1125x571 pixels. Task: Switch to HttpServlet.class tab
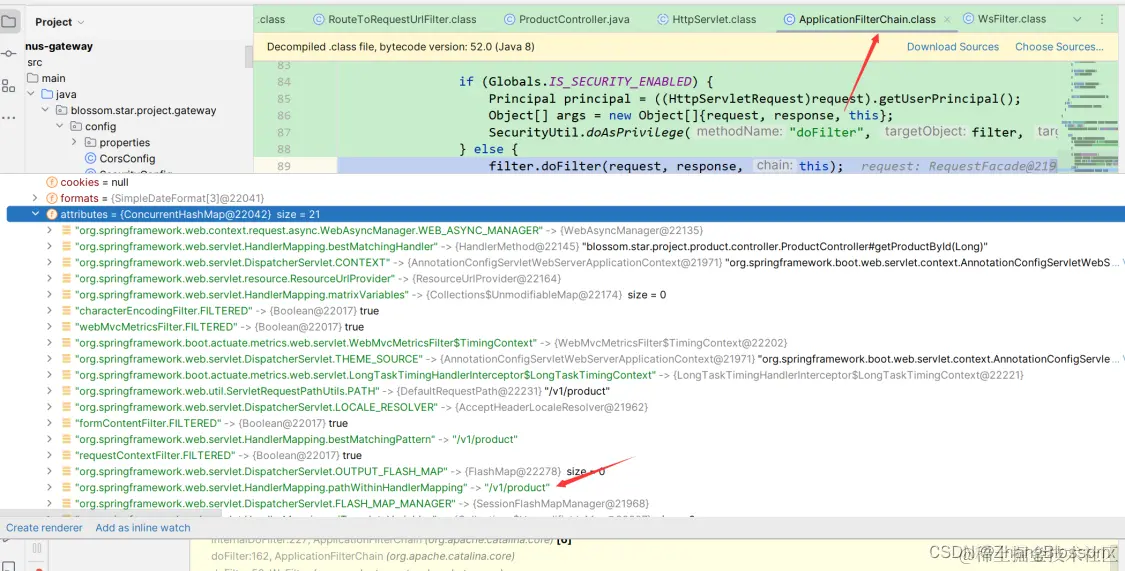(x=707, y=19)
